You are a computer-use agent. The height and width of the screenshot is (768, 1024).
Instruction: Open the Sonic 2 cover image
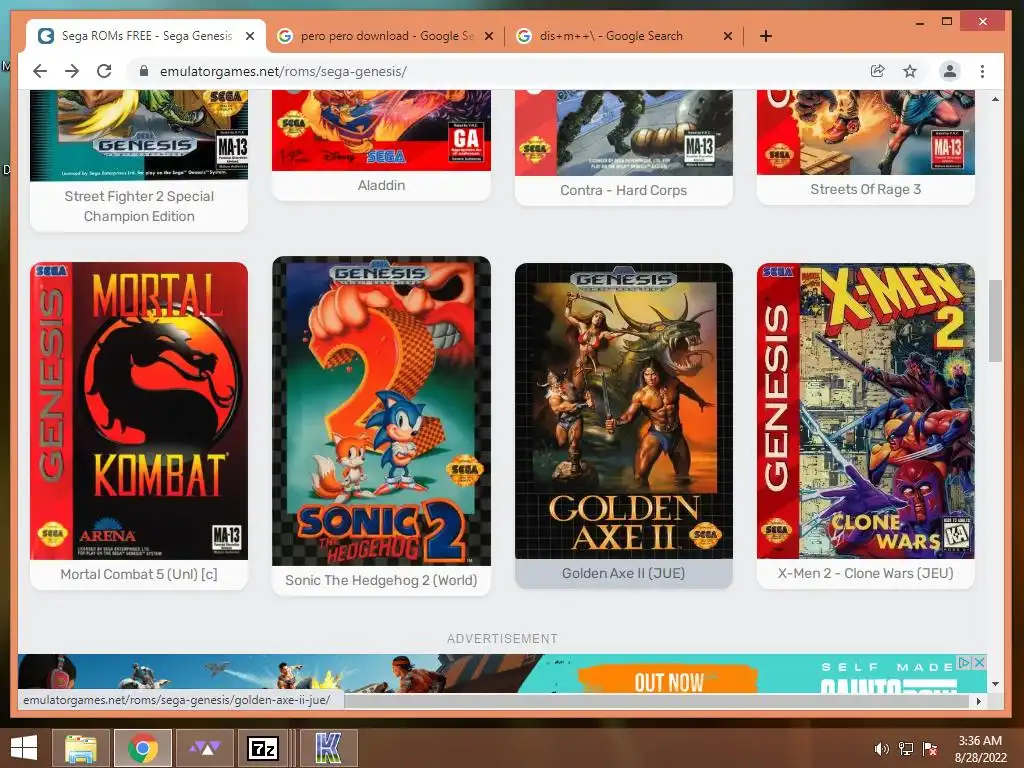point(381,411)
